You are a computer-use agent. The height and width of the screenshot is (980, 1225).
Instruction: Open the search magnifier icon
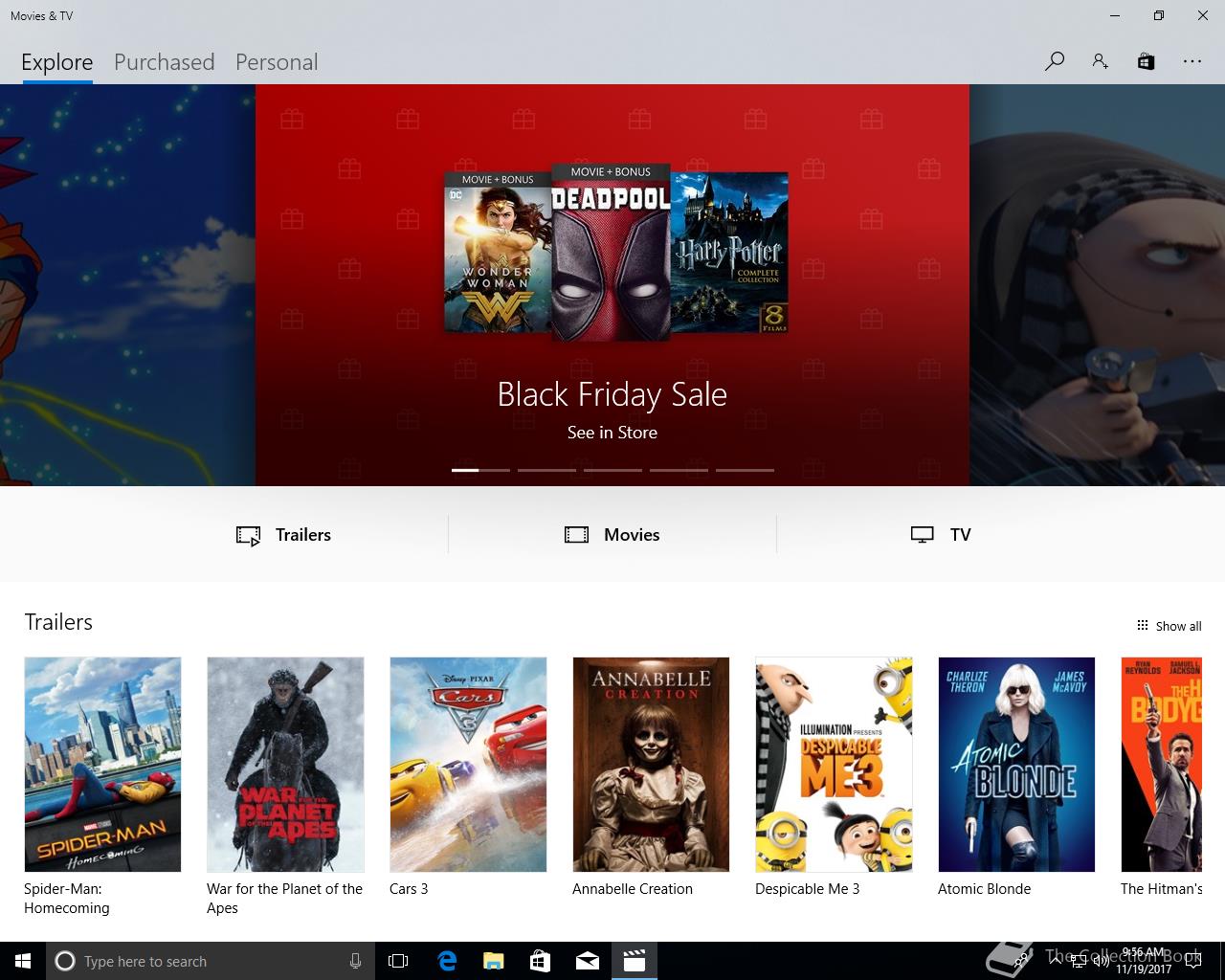[1055, 61]
